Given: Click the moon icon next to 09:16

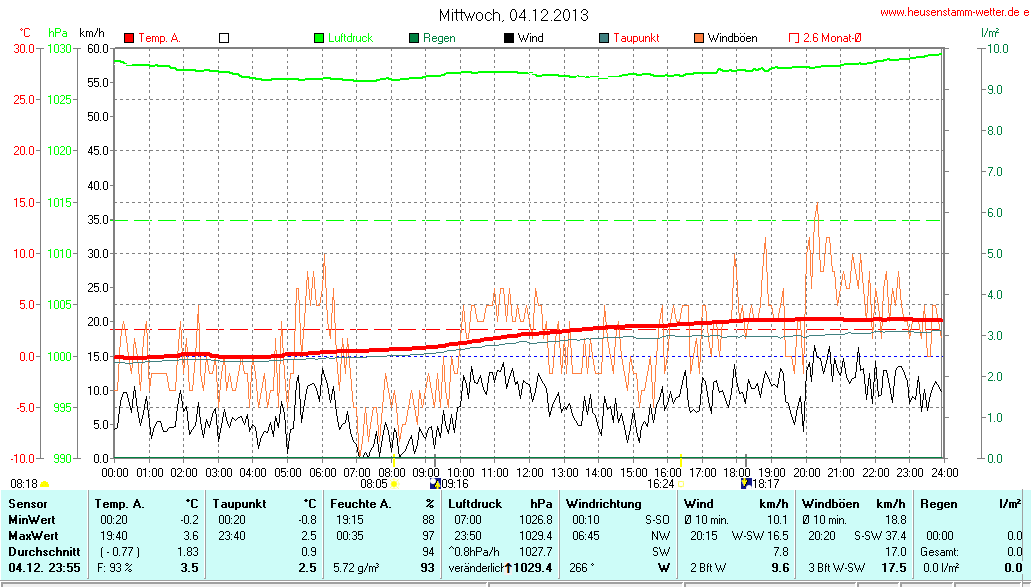Looking at the screenshot, I should click(x=434, y=484).
